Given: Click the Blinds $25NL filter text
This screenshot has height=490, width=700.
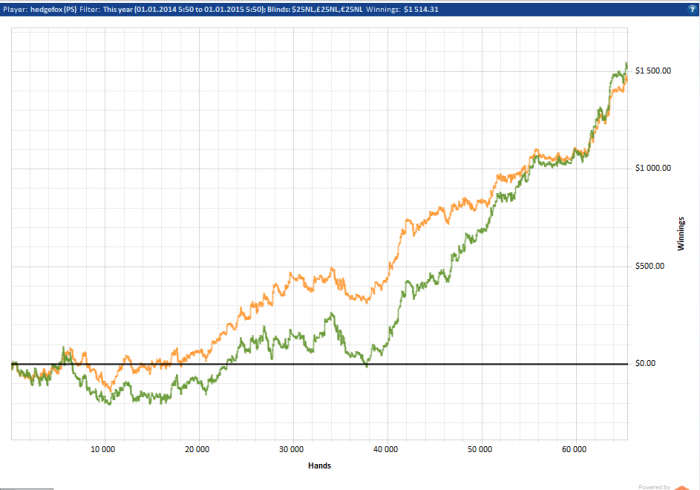Looking at the screenshot, I should [x=315, y=9].
